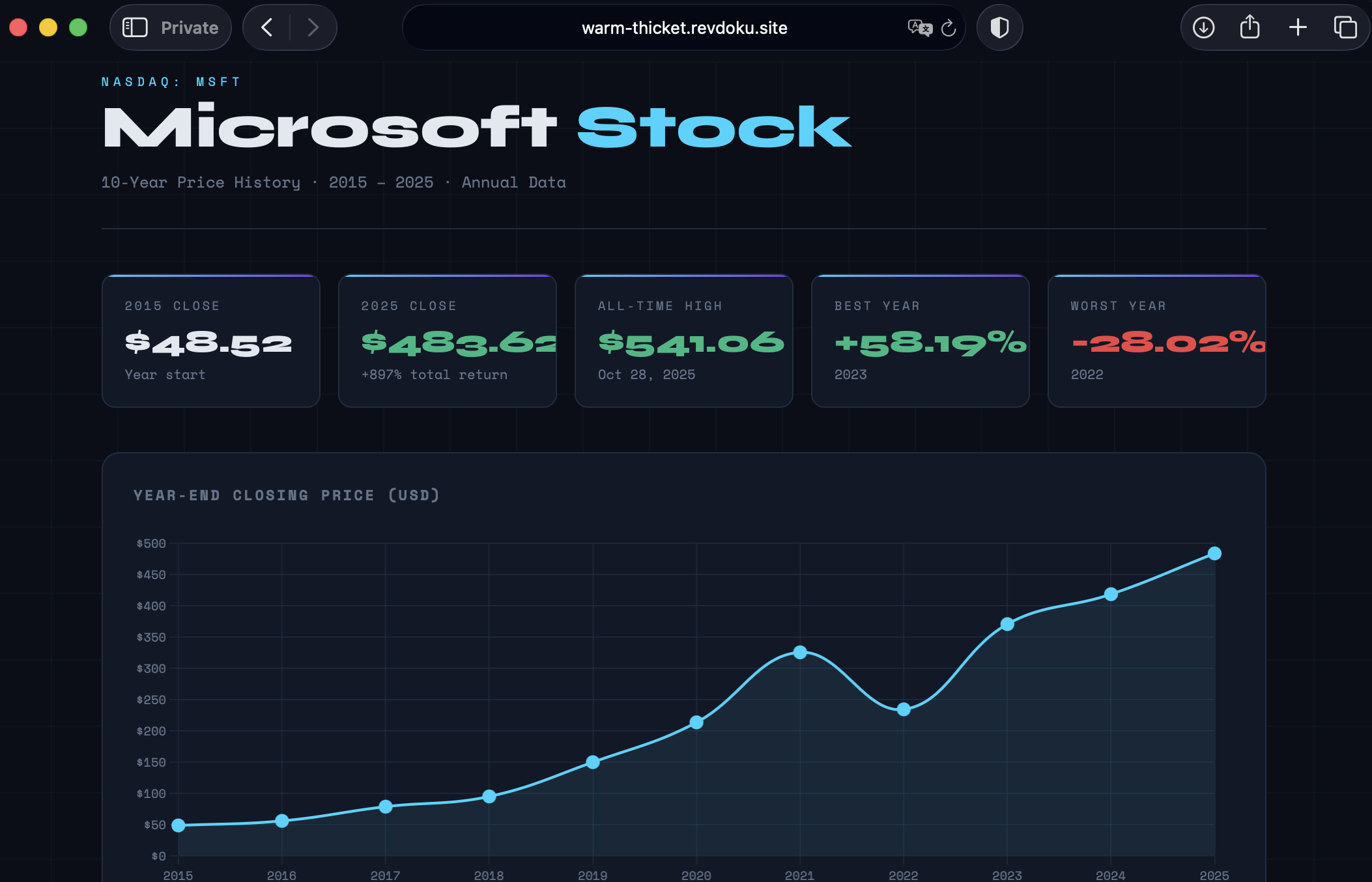Click the 2019 data point on chart
This screenshot has height=882, width=1372.
pos(593,762)
